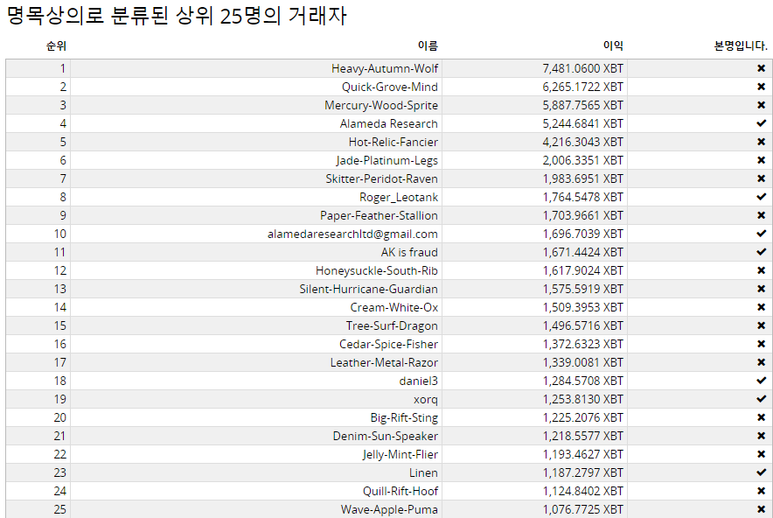773x518 pixels.
Task: Click the X icon in Hot-Relic-Fancier row
Action: point(761,142)
